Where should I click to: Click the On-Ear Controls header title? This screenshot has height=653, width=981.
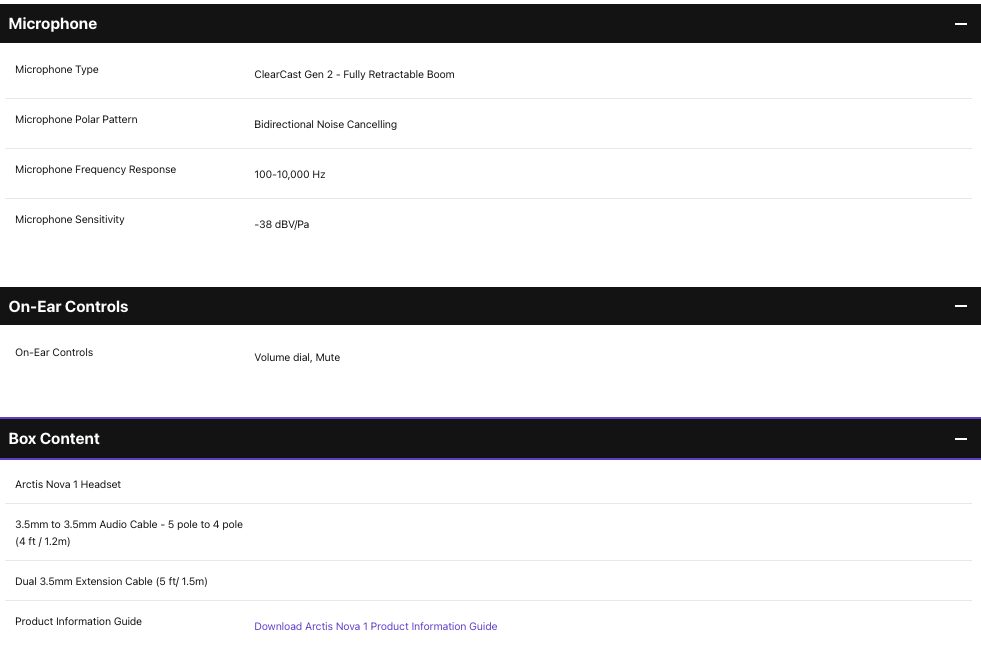click(68, 306)
